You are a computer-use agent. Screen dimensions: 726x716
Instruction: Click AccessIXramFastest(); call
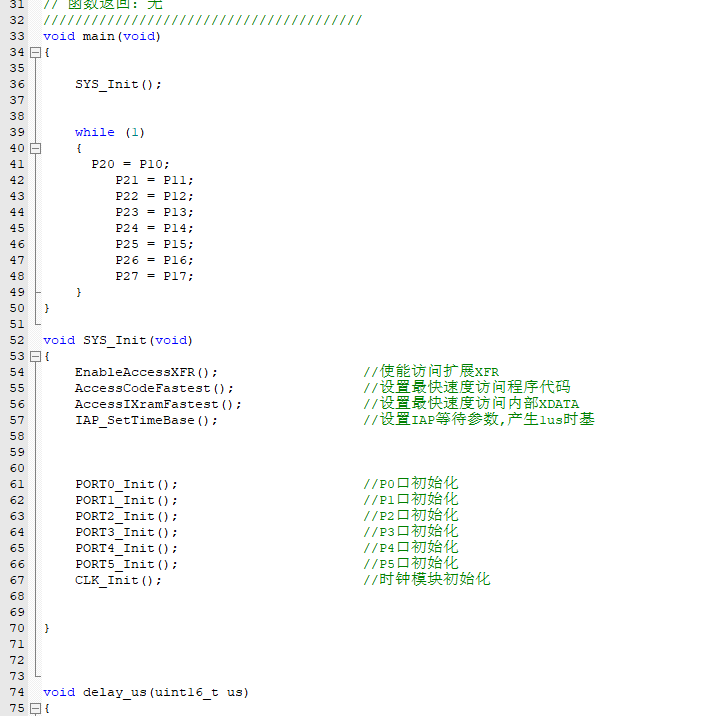tap(158, 404)
